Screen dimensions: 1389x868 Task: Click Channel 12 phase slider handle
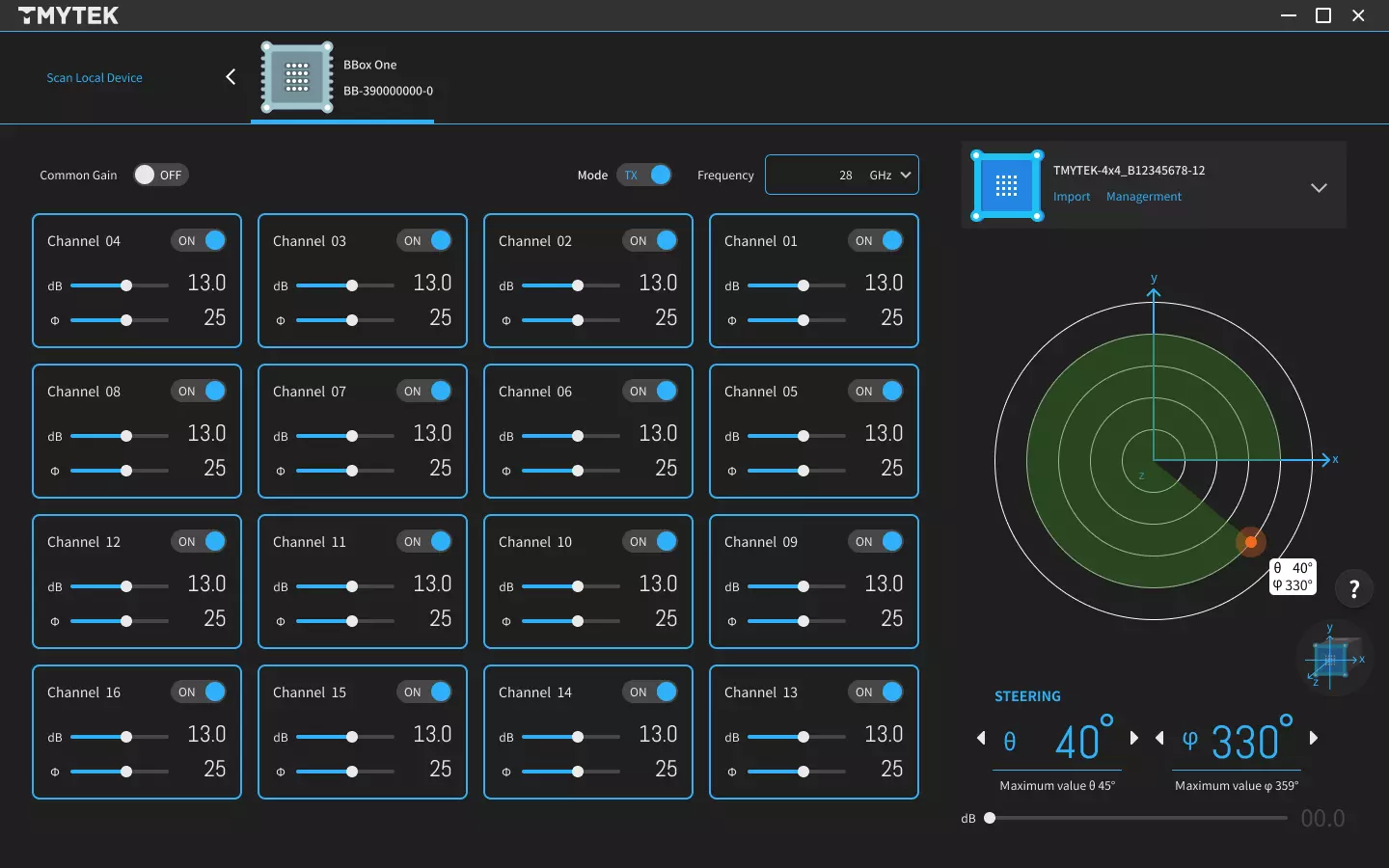click(126, 621)
